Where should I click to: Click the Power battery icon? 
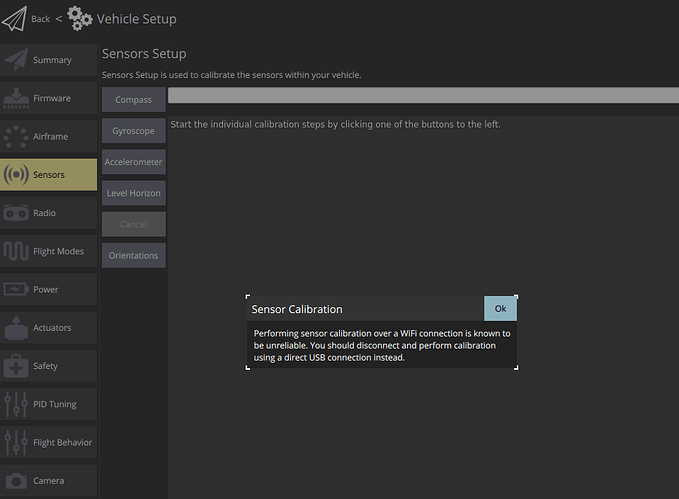tap(16, 289)
